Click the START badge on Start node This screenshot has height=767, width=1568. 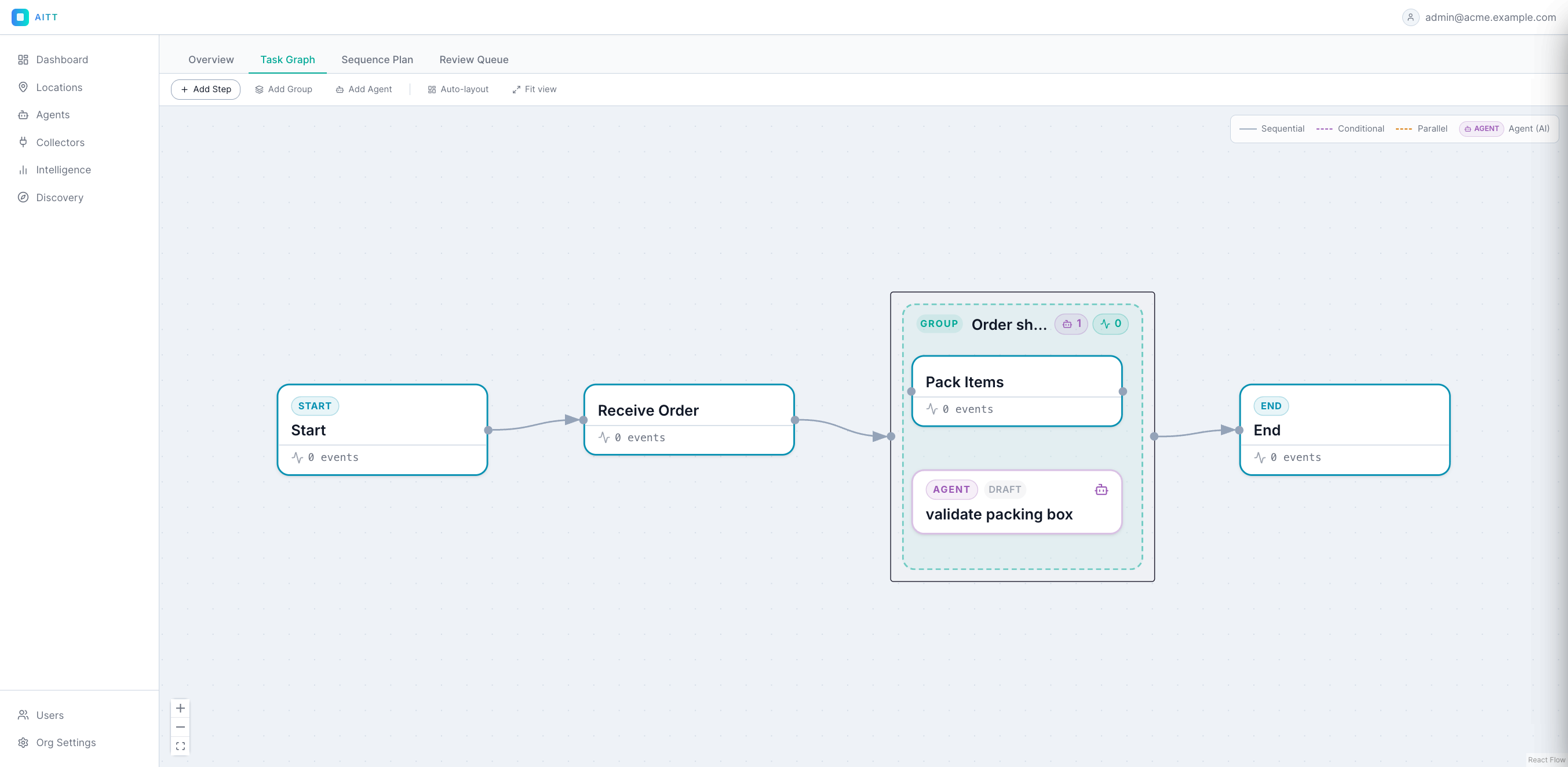click(x=315, y=406)
